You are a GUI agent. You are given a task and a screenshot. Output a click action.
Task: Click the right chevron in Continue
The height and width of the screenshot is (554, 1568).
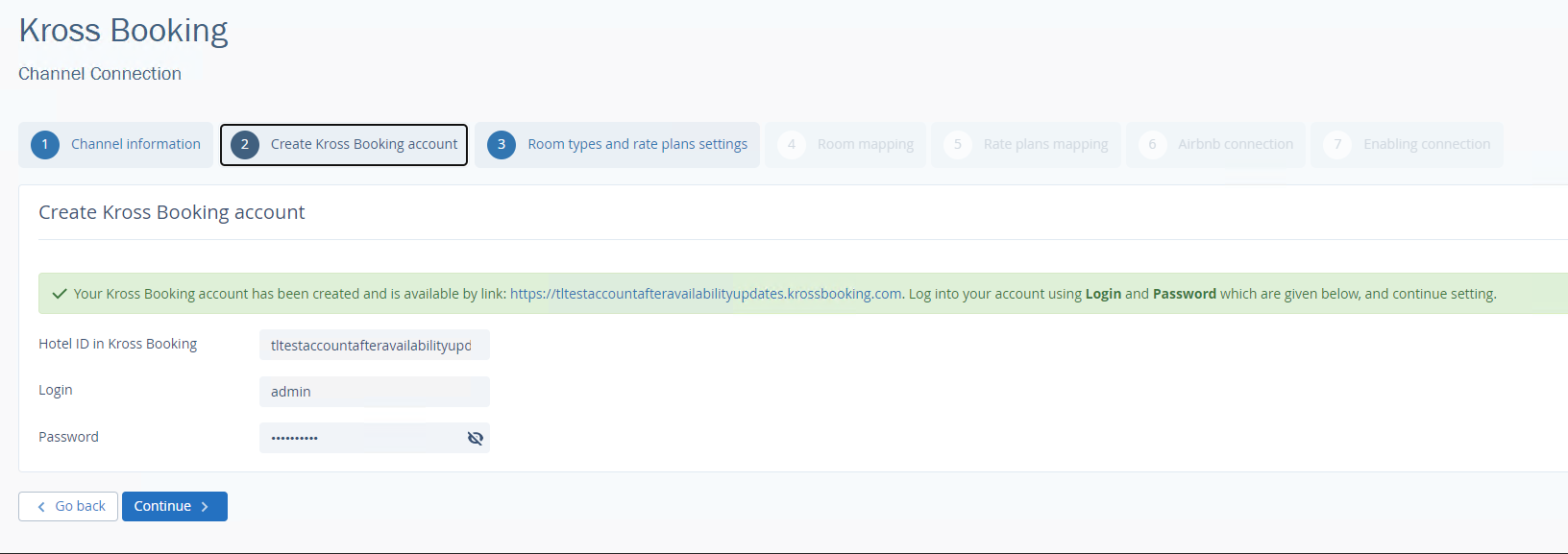[x=205, y=507]
